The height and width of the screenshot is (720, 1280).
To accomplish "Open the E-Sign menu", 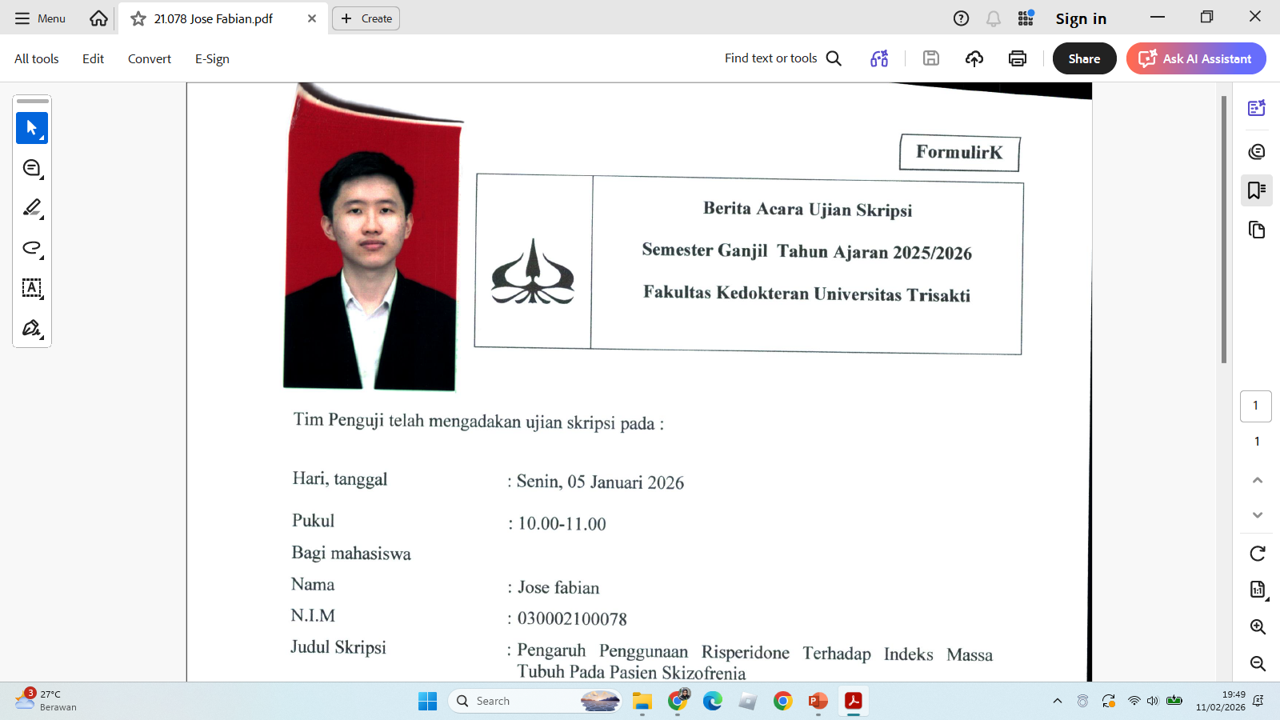I will [212, 59].
